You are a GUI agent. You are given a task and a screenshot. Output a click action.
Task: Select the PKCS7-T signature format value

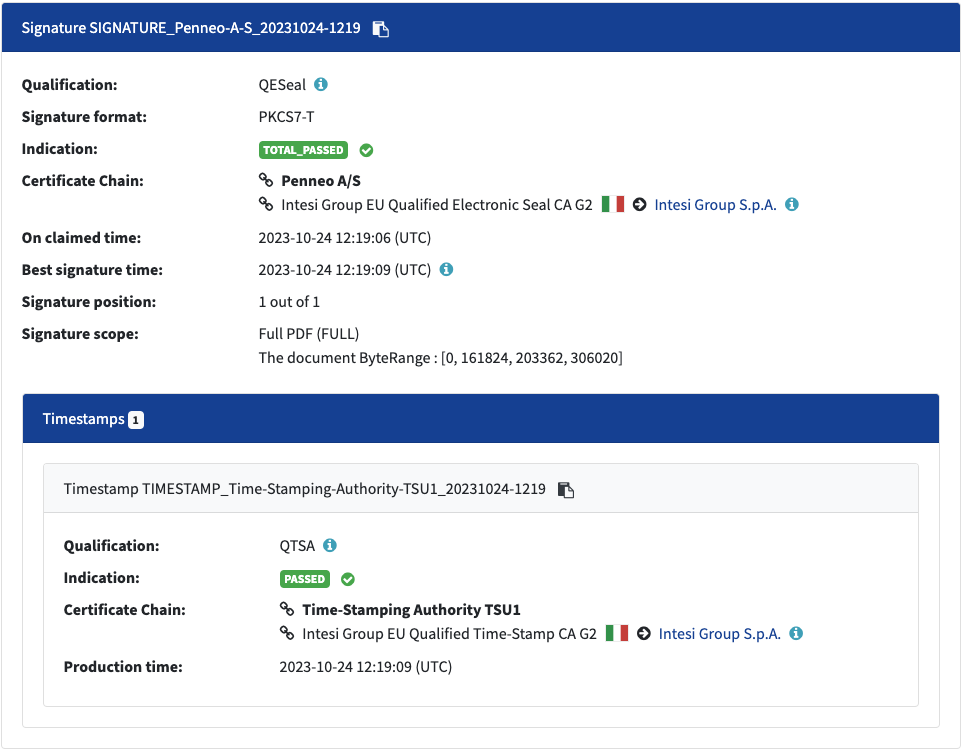[286, 117]
